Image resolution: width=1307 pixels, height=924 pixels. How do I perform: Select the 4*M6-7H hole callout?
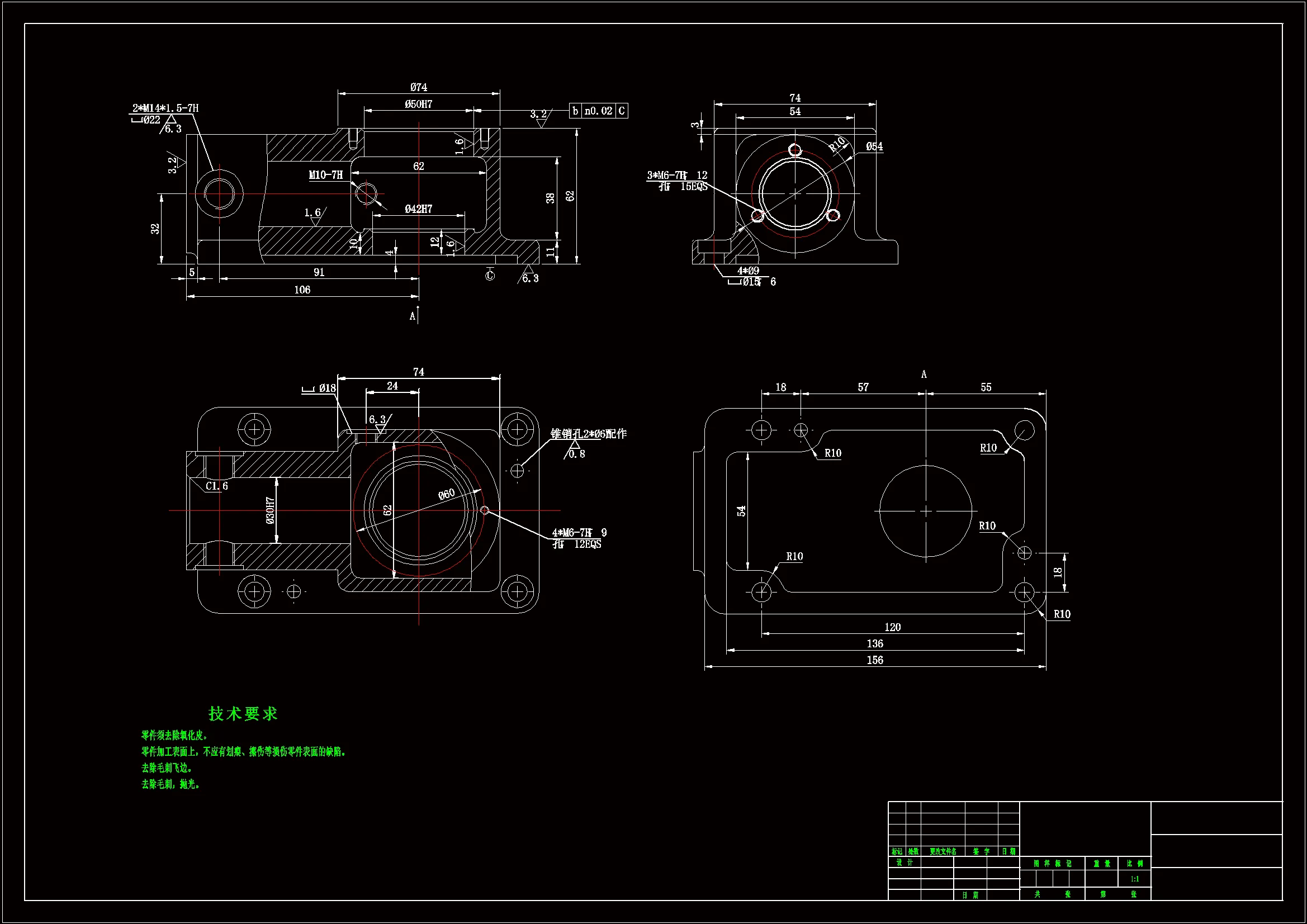(x=572, y=533)
